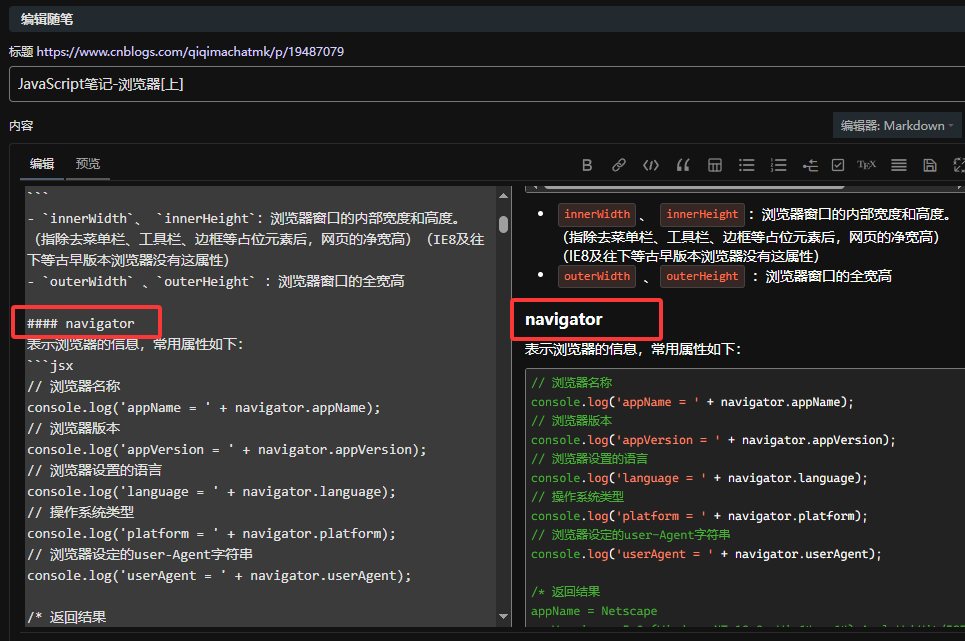Click the title input field JavaScript笔记
Image resolution: width=965 pixels, height=641 pixels.
pyautogui.click(x=486, y=84)
